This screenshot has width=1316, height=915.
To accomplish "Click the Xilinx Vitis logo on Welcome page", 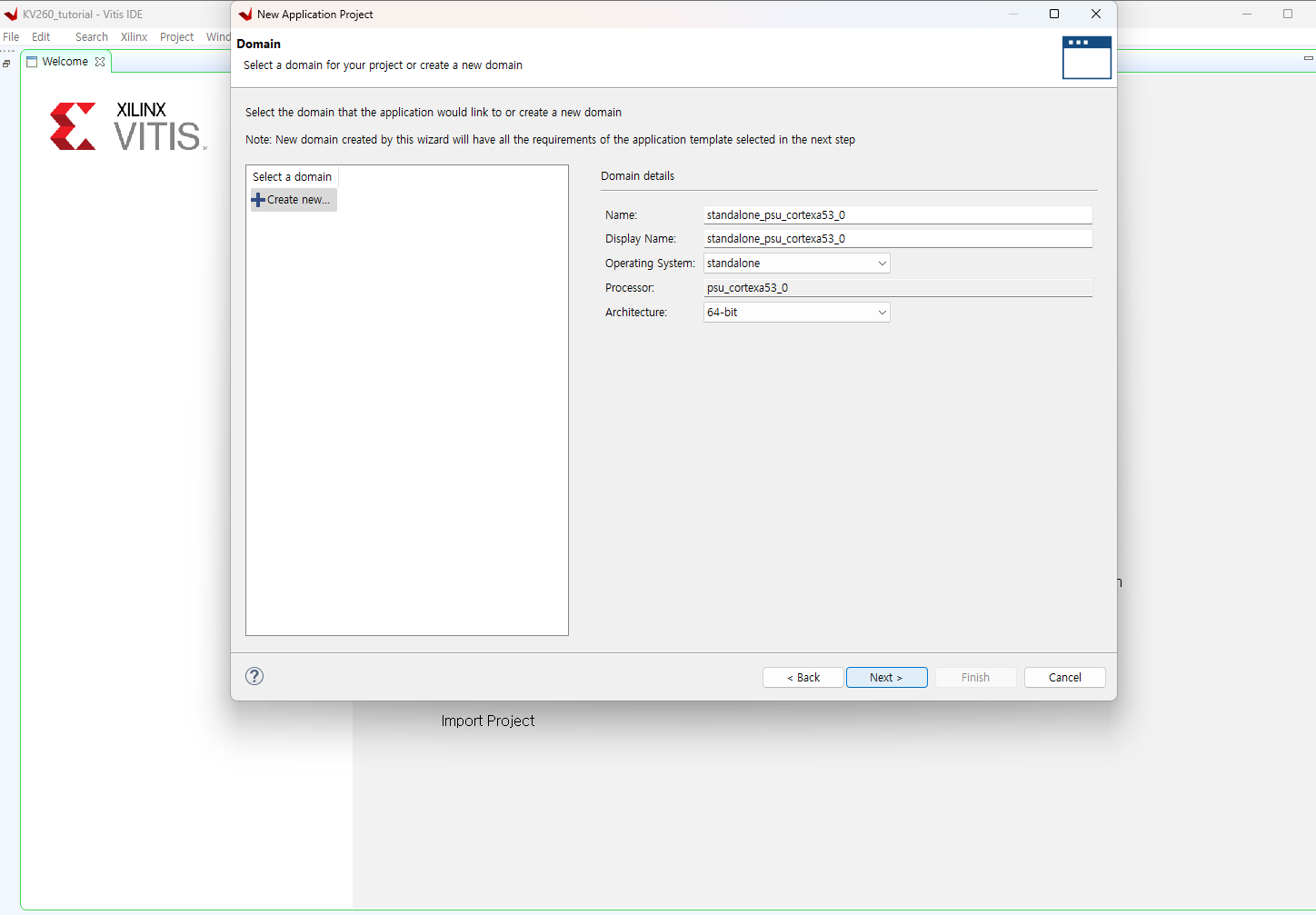I will coord(128,125).
